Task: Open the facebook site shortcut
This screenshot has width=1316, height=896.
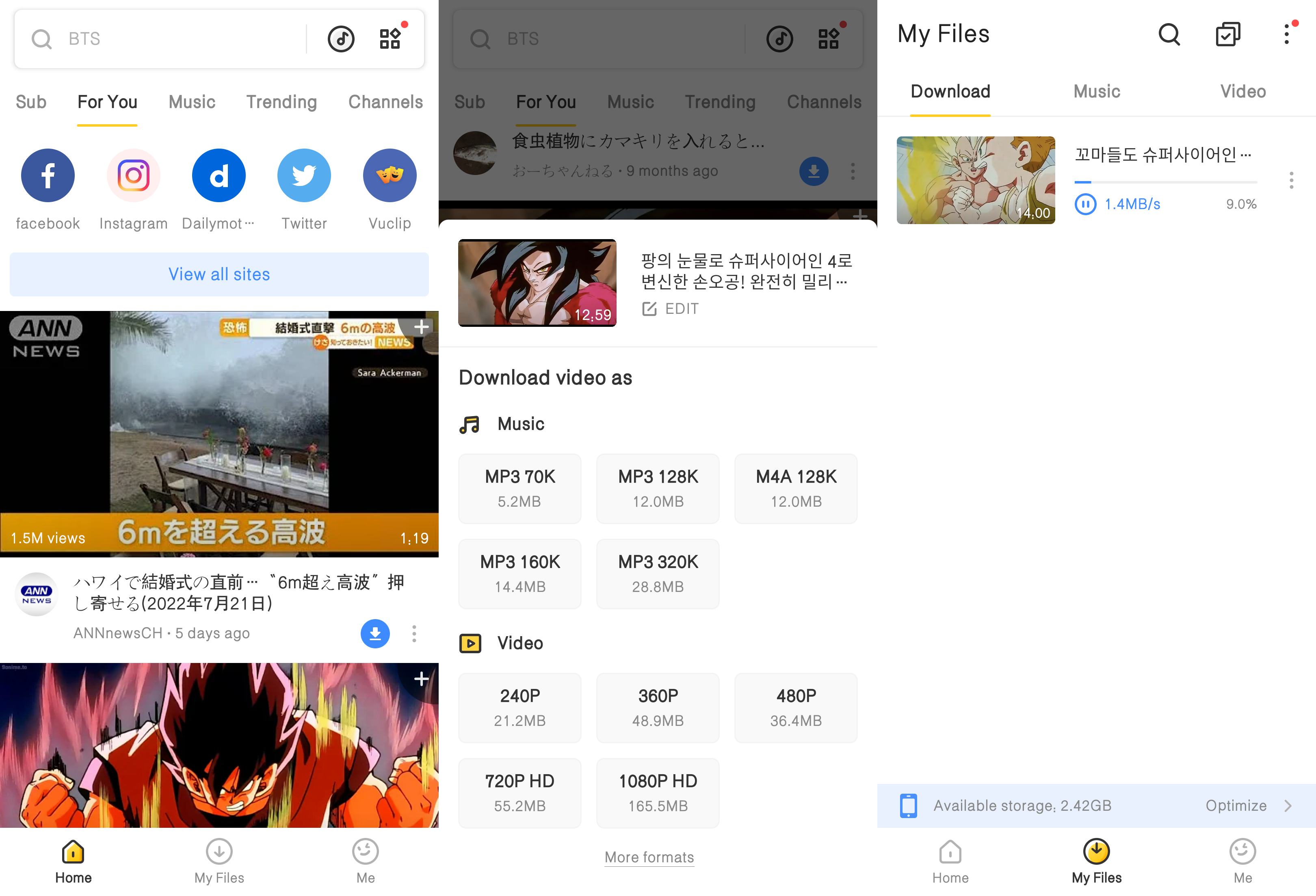Action: (x=48, y=175)
